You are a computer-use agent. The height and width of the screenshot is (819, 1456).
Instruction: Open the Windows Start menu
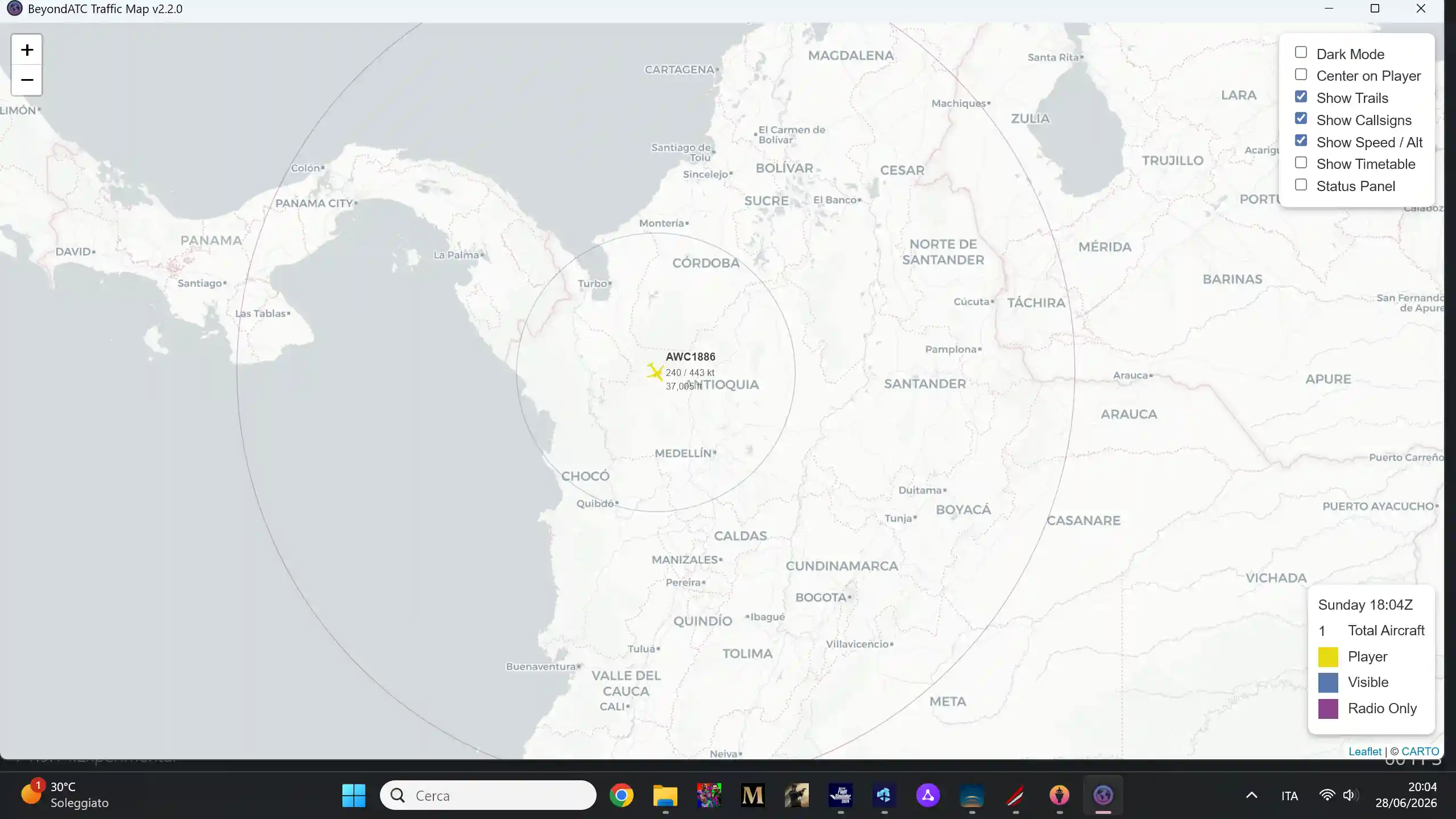(x=354, y=795)
